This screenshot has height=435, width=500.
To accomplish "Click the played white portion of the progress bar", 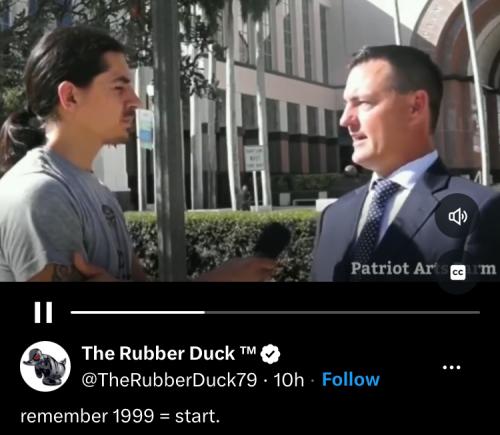I will [138, 312].
